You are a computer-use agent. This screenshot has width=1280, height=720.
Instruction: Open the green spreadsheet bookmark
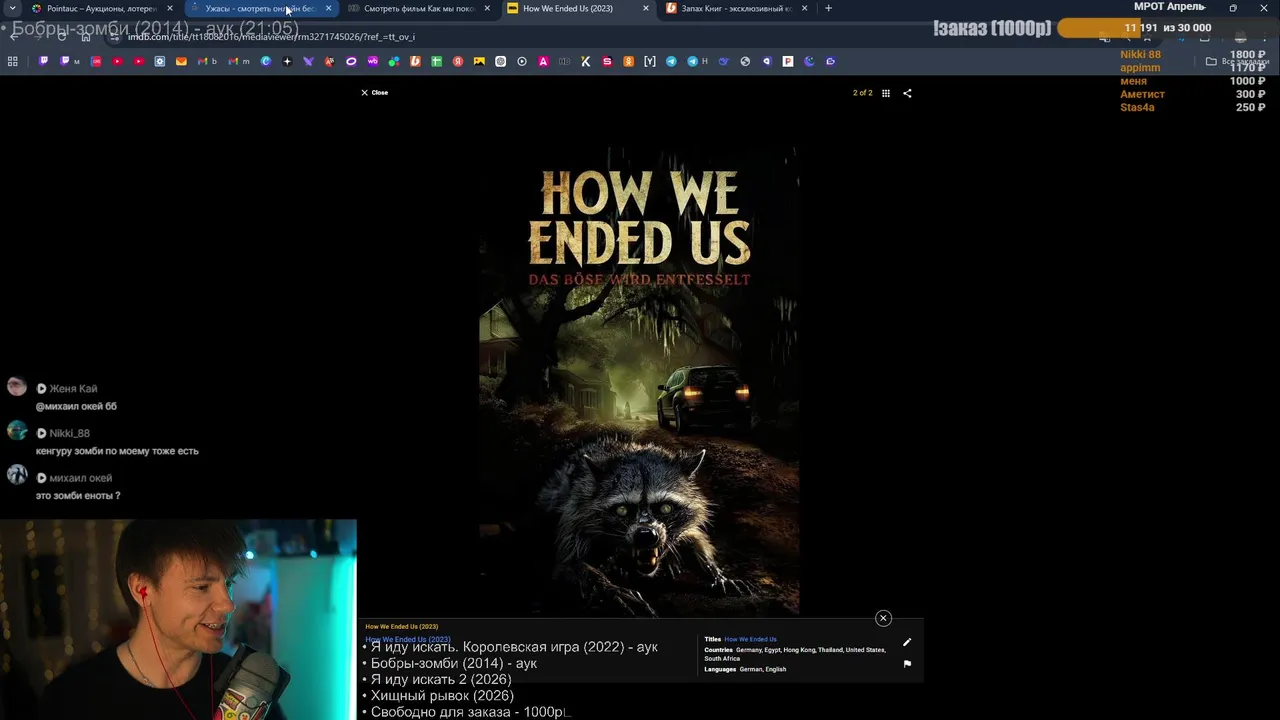coord(437,61)
